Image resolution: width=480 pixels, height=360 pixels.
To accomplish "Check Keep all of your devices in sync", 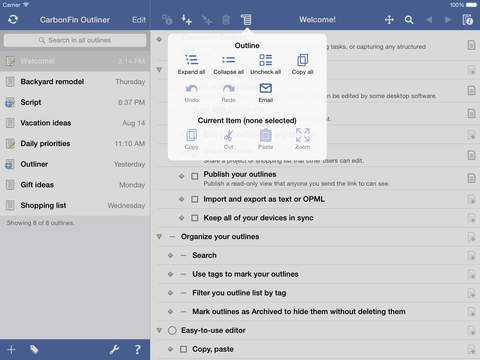I will point(195,218).
